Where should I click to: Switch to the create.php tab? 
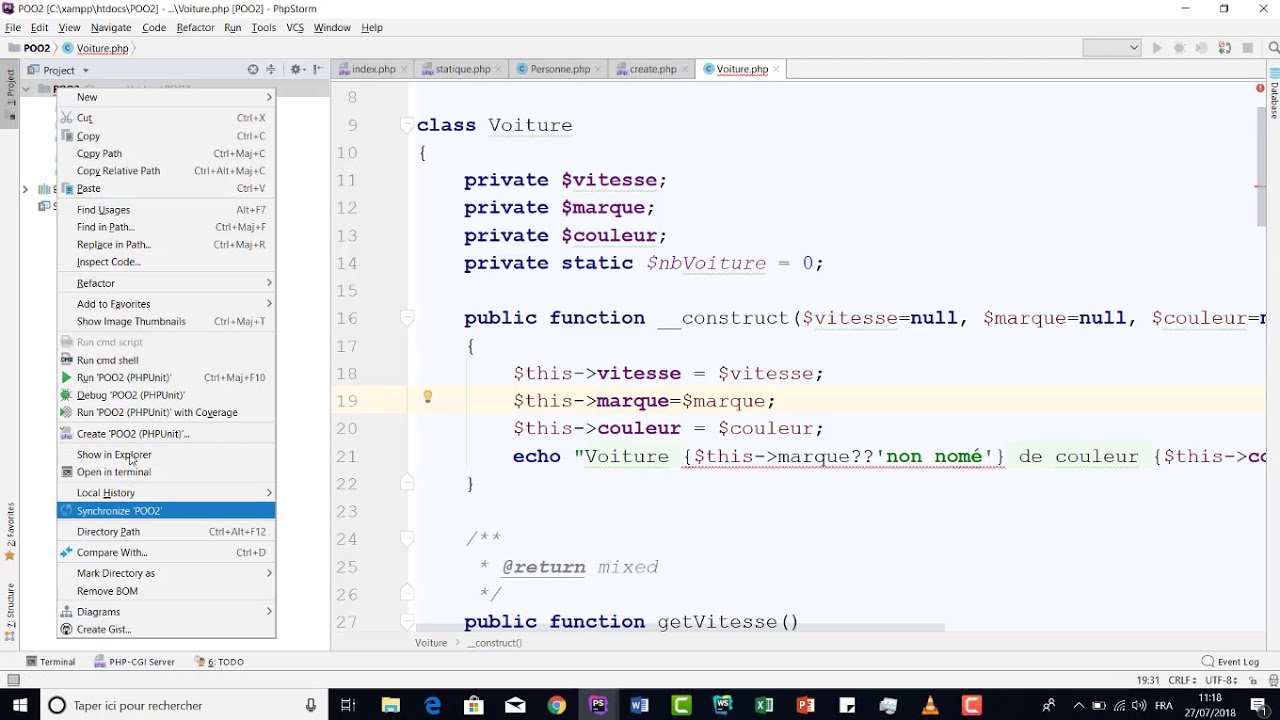pos(652,69)
